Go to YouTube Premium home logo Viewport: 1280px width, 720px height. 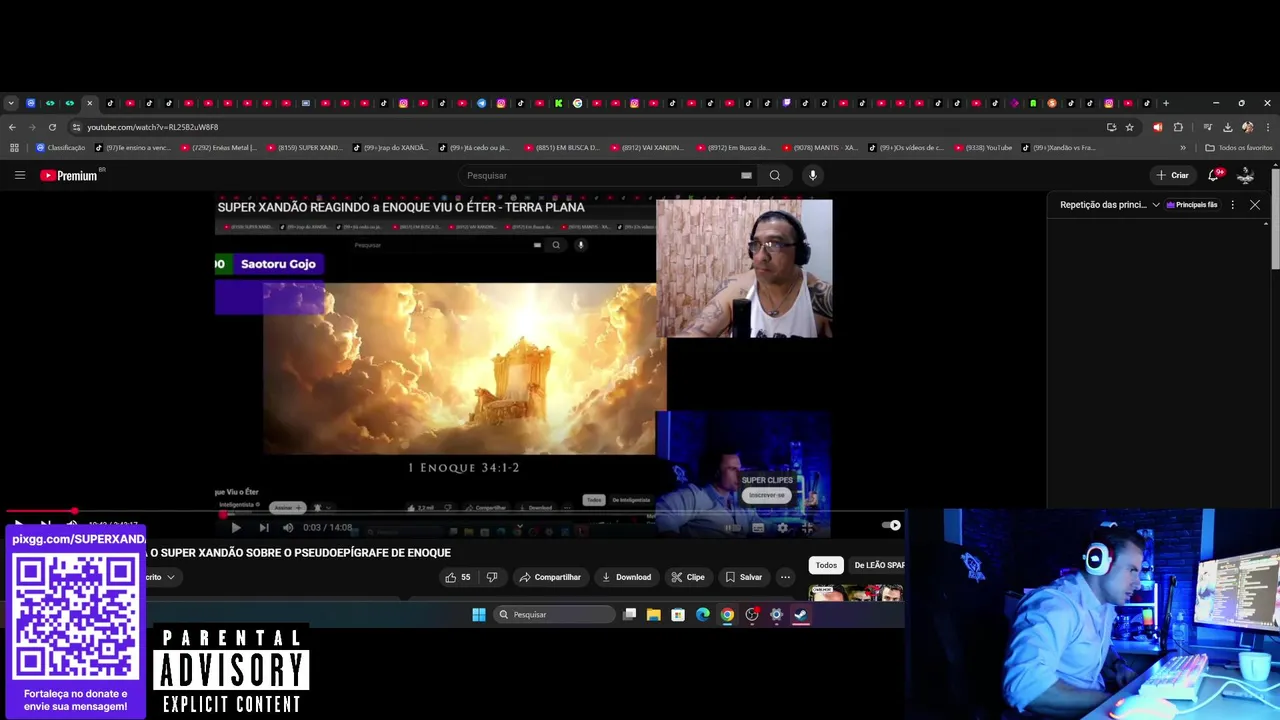70,175
